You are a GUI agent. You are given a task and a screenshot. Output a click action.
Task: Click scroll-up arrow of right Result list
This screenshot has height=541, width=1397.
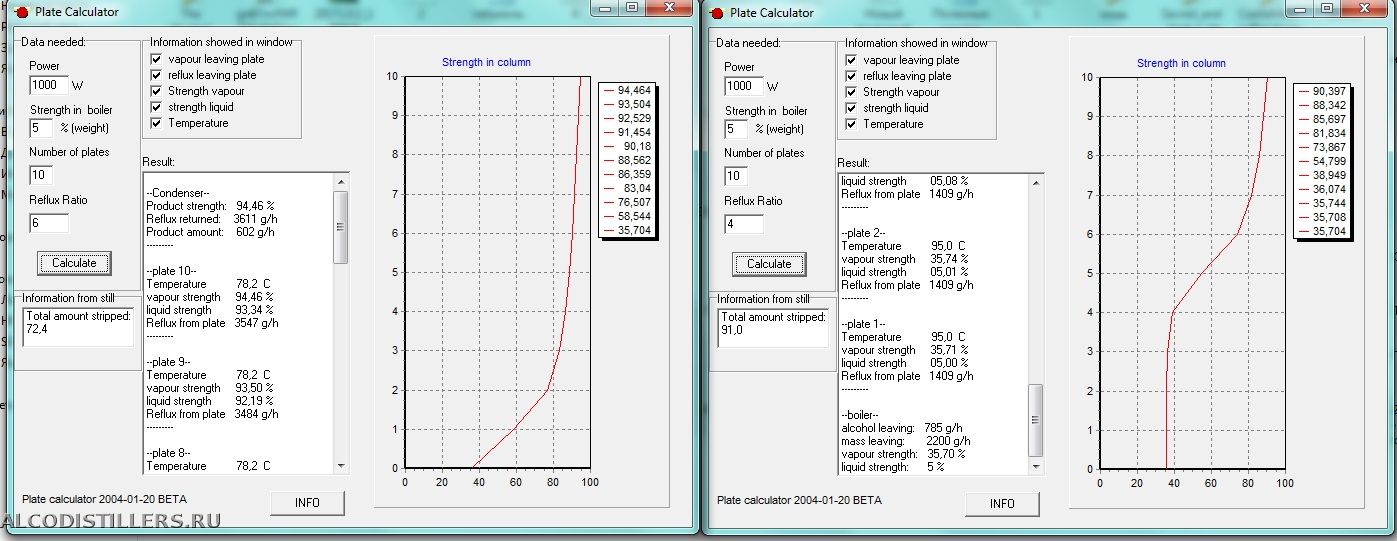pyautogui.click(x=1036, y=182)
